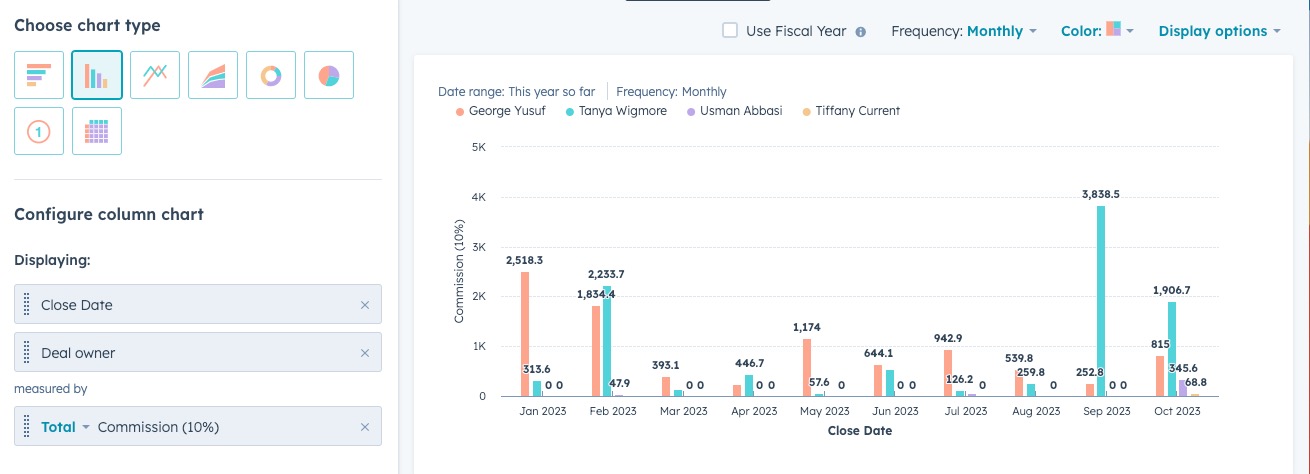This screenshot has width=1310, height=474.
Task: Choose the area chart type
Action: tap(213, 75)
